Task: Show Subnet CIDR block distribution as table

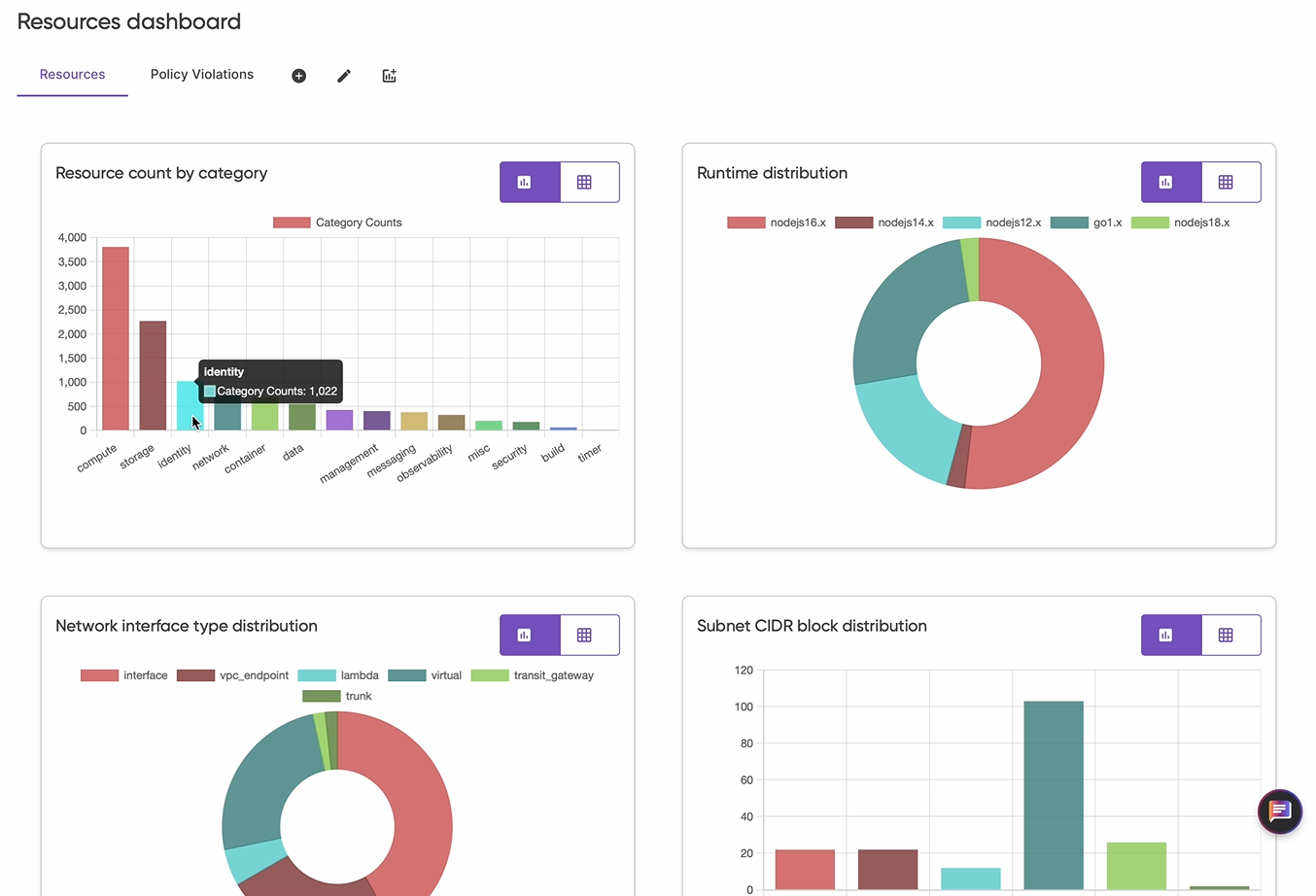Action: pyautogui.click(x=1231, y=635)
